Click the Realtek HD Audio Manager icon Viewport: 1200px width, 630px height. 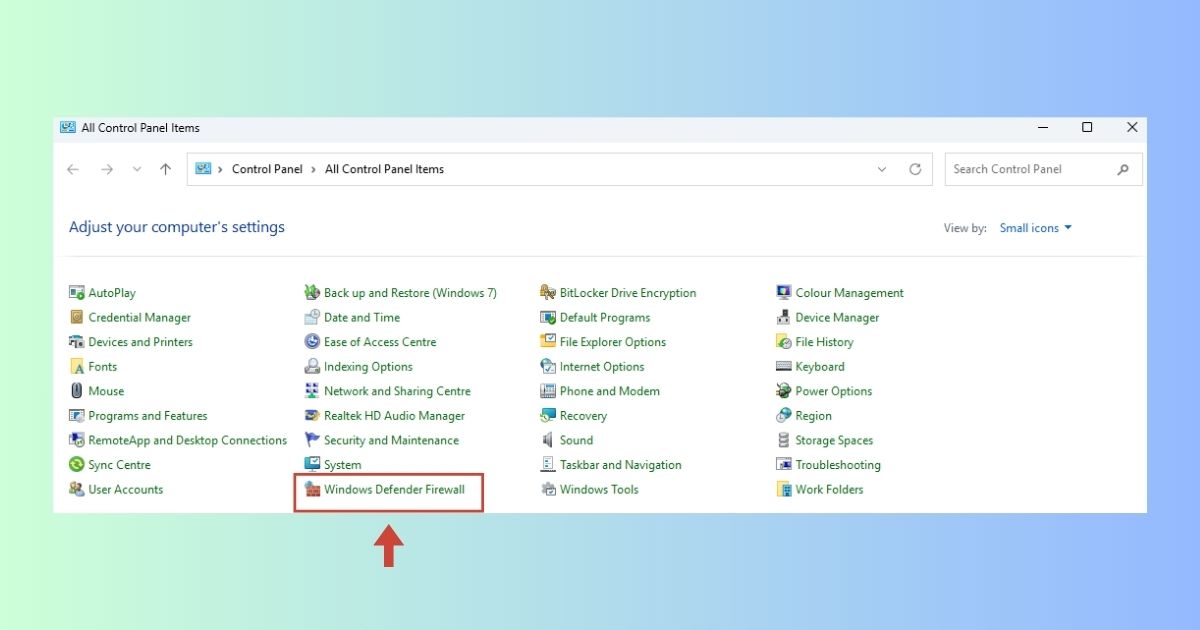click(312, 416)
